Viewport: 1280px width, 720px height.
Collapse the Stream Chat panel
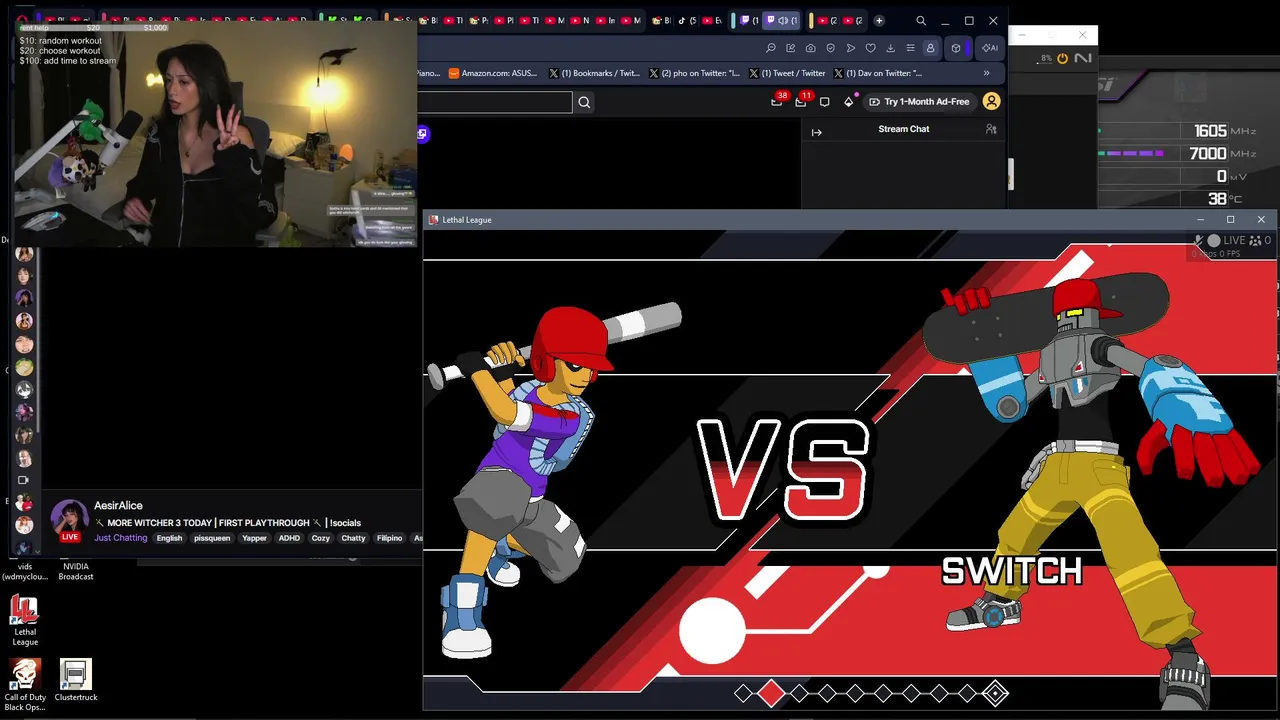816,132
